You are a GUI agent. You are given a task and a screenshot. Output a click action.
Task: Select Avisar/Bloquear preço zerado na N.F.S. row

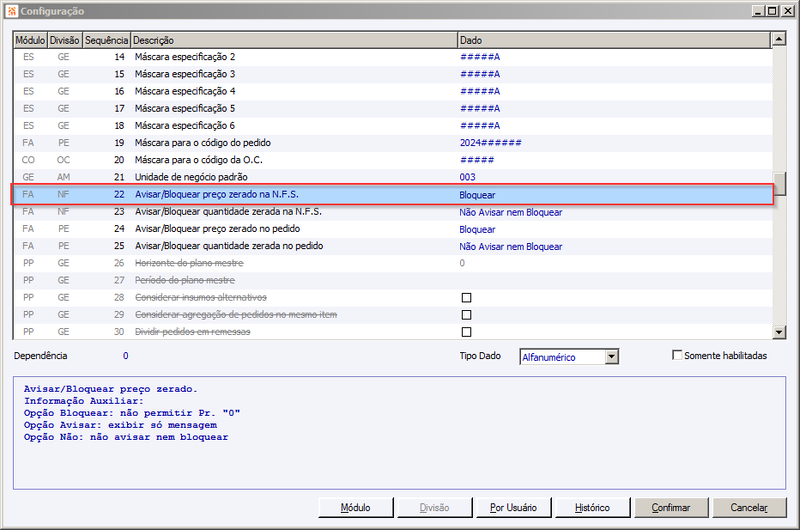(392, 194)
